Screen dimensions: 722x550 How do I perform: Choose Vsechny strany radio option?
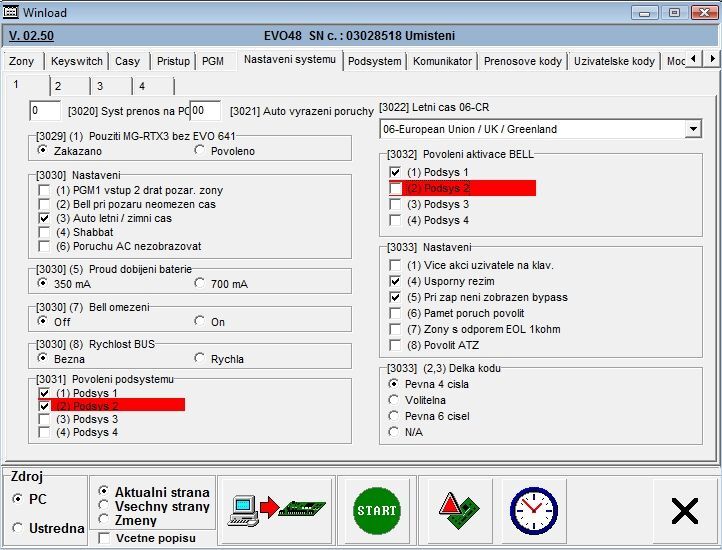click(x=105, y=506)
